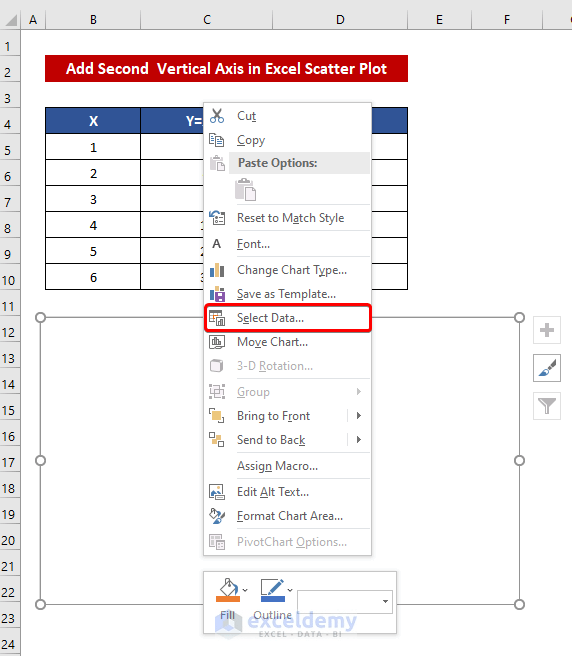Choose Select Data... menu entry

point(287,318)
